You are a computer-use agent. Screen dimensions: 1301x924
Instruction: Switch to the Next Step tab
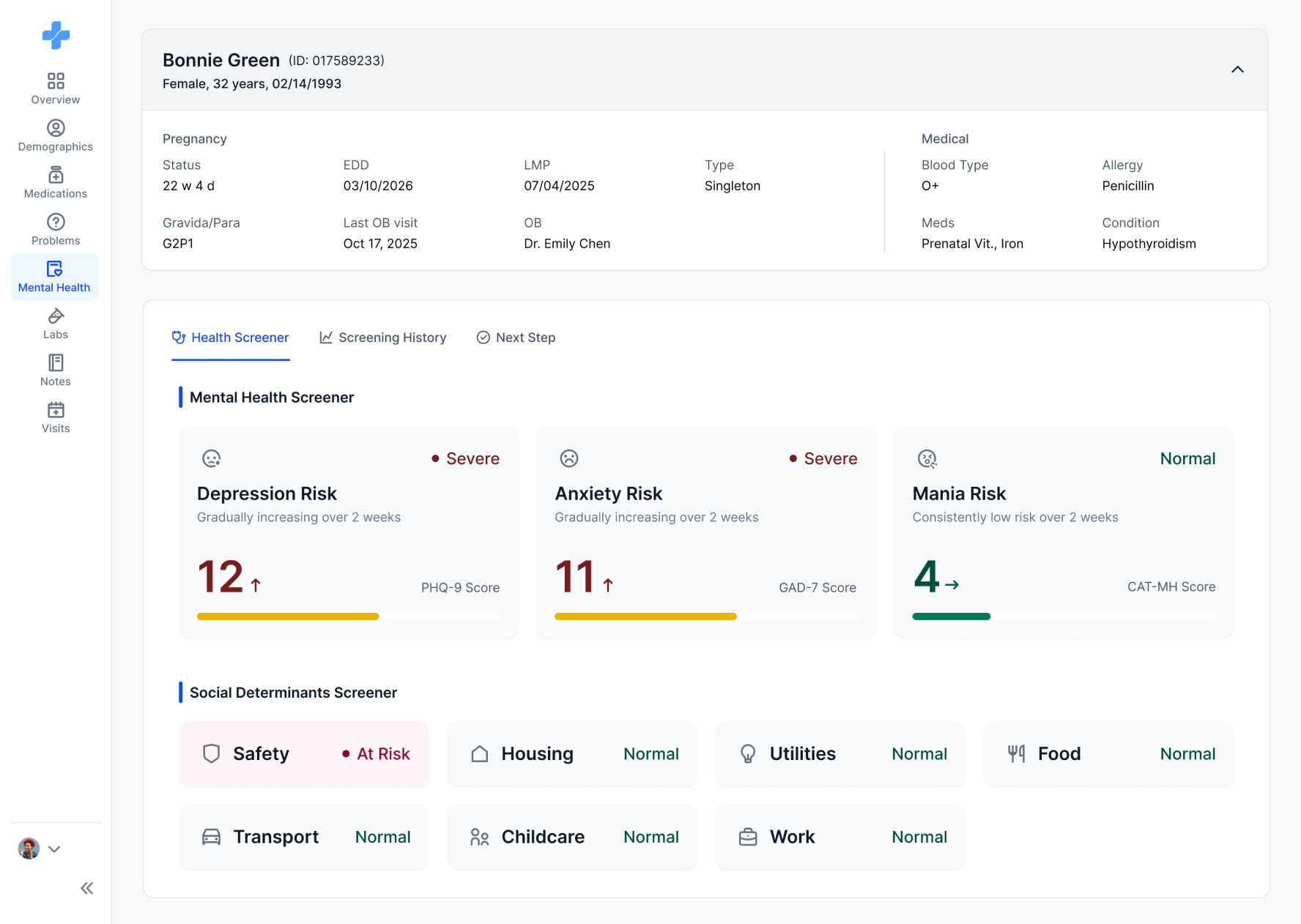point(516,338)
